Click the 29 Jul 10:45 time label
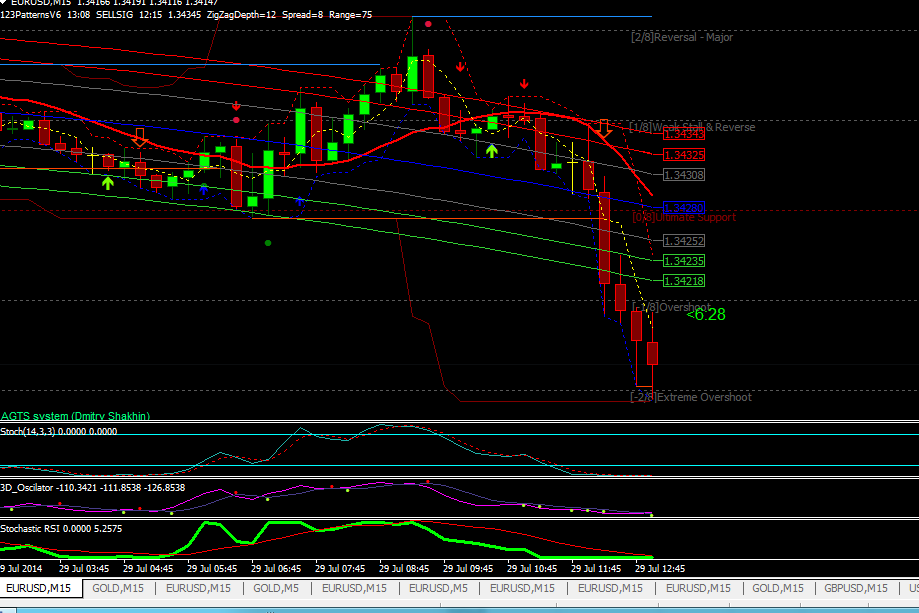The height and width of the screenshot is (613, 919). [x=532, y=568]
